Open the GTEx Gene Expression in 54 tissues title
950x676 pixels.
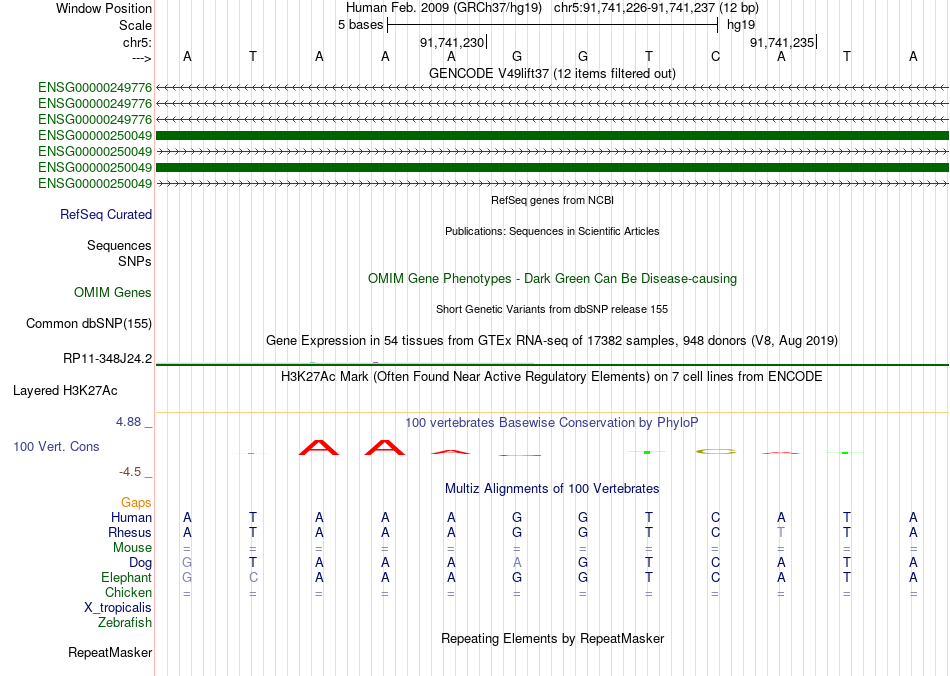(552, 340)
